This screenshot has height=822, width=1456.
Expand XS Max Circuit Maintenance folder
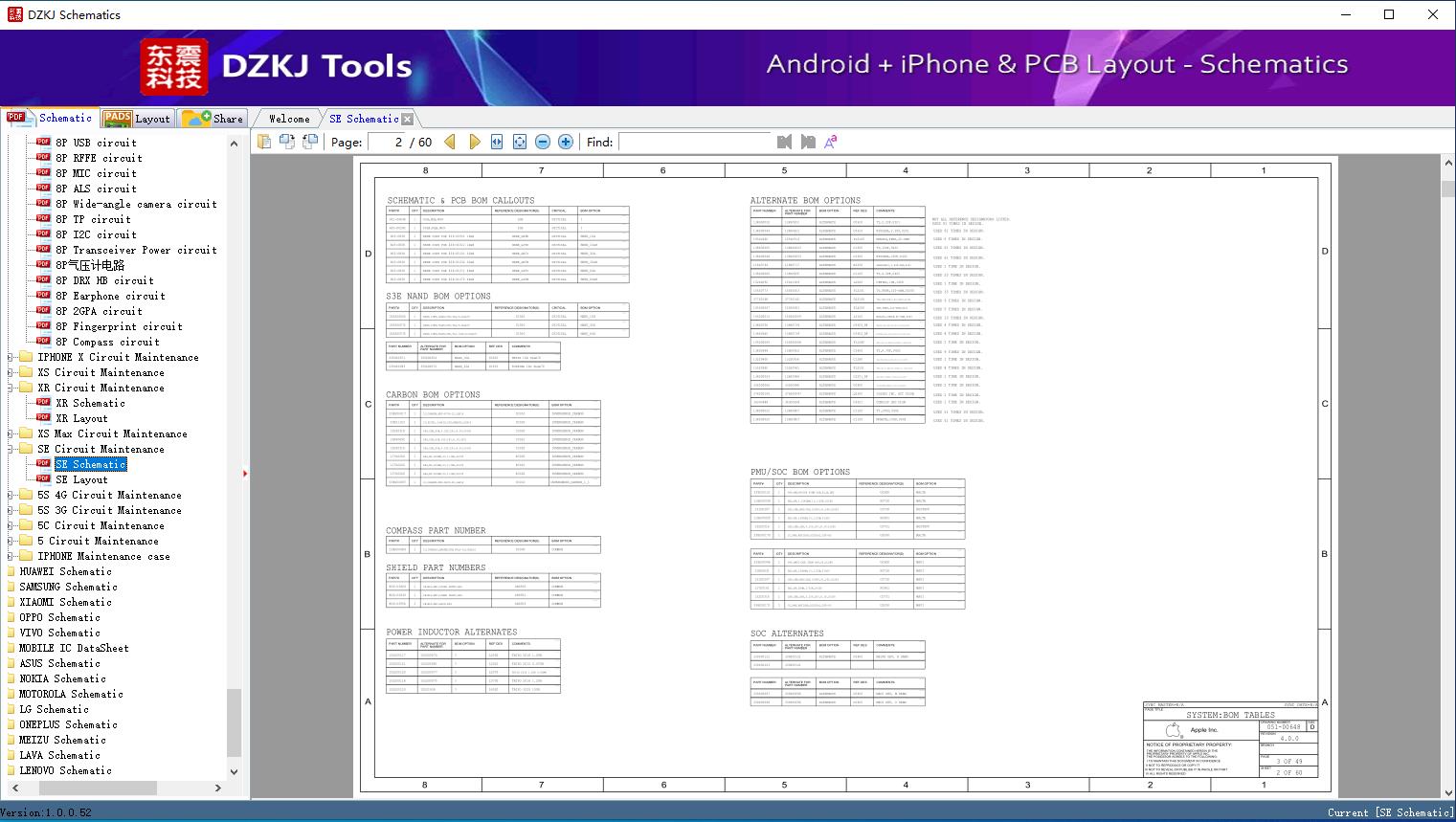coord(11,434)
